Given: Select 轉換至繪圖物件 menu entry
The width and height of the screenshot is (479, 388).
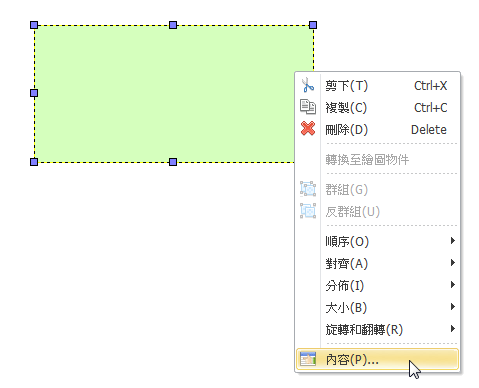Looking at the screenshot, I should (377, 160).
